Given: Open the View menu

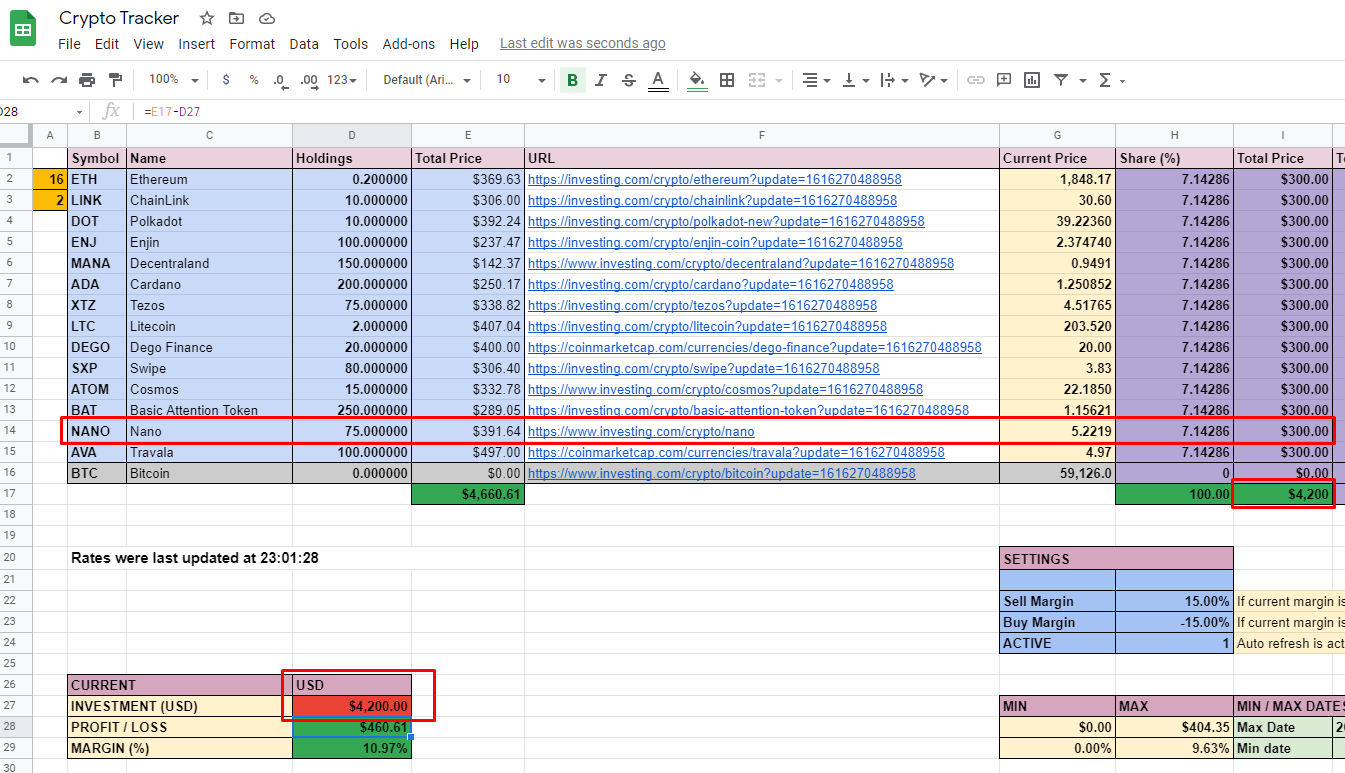Looking at the screenshot, I should click(148, 44).
